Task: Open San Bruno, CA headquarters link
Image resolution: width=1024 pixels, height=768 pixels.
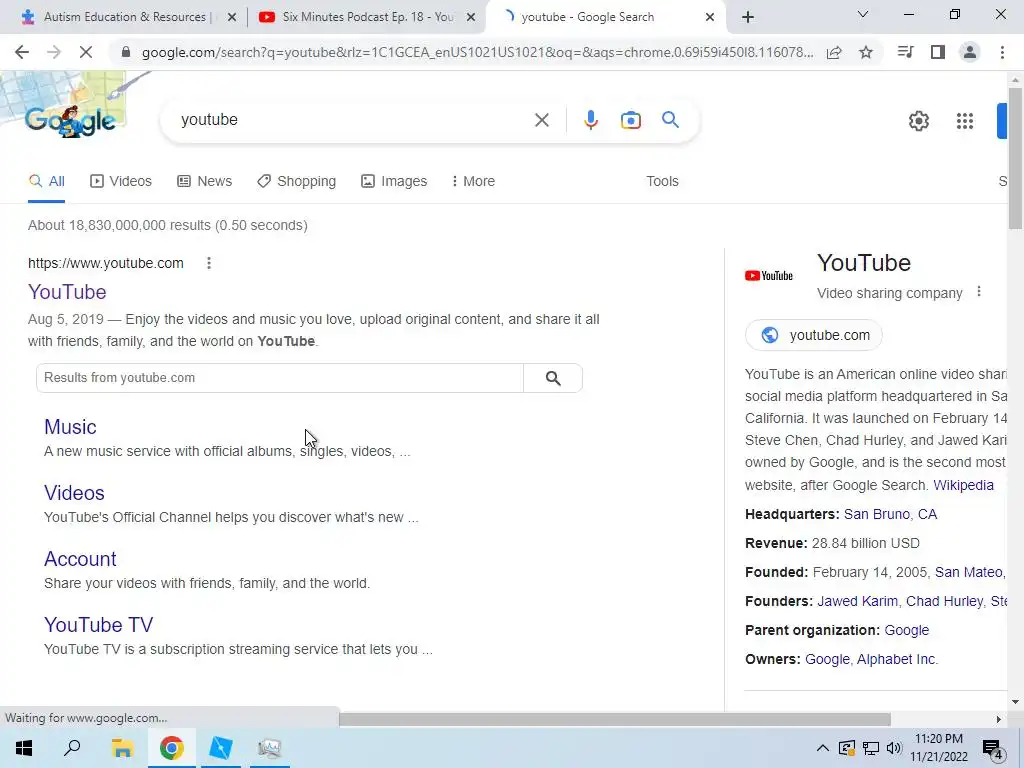Action: coord(890,515)
